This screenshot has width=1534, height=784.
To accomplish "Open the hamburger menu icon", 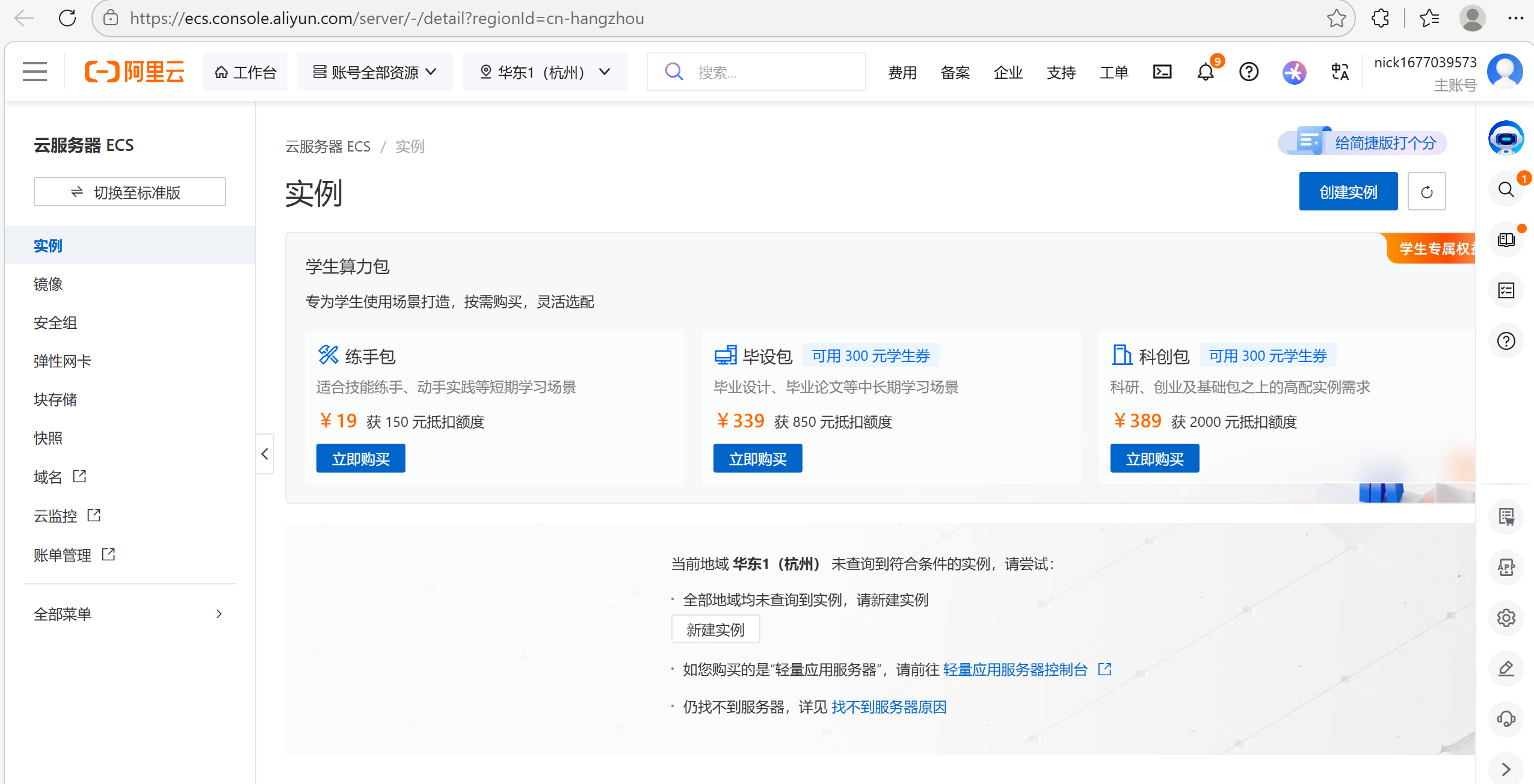I will pyautogui.click(x=35, y=72).
